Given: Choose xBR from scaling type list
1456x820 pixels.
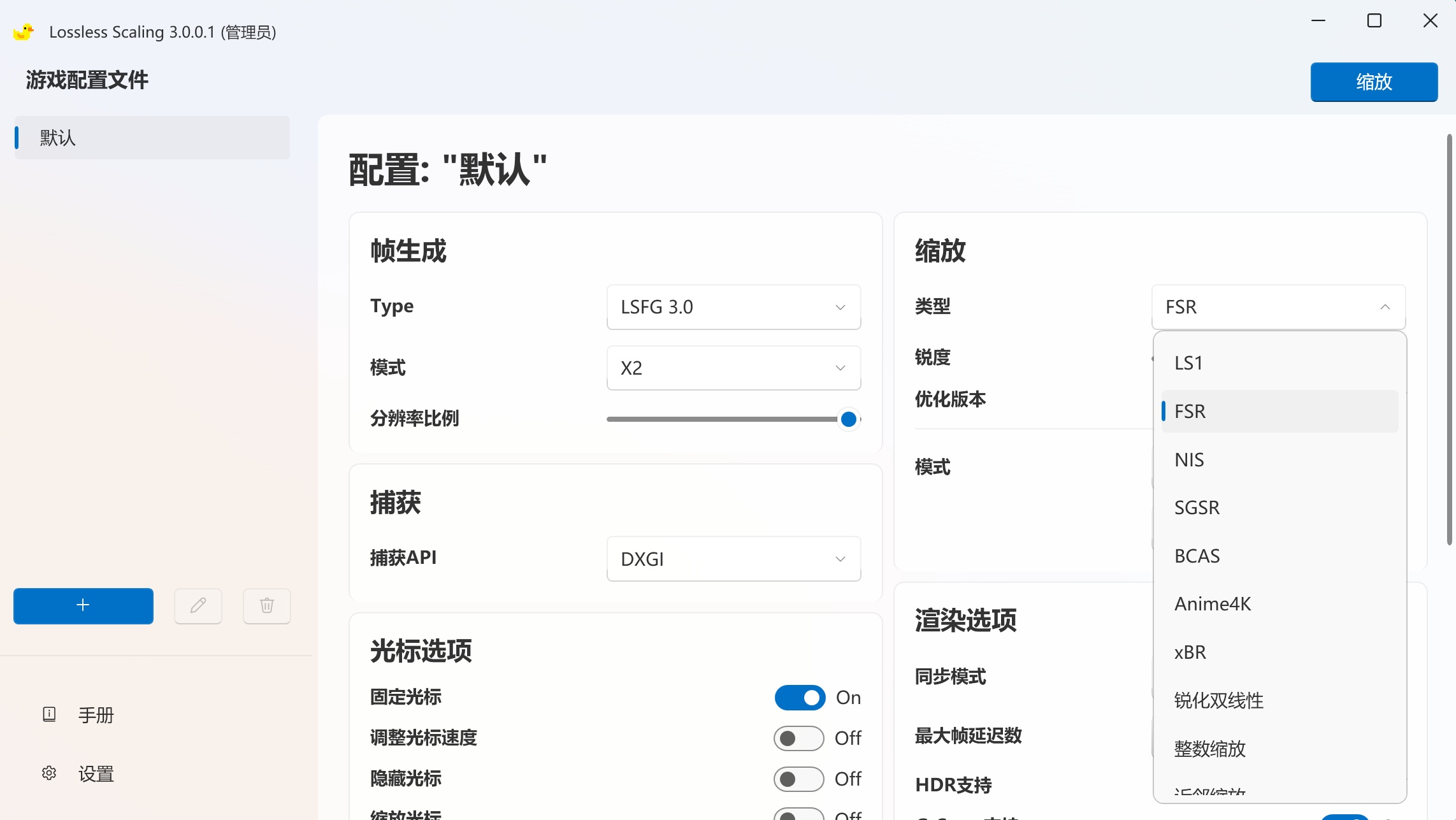Looking at the screenshot, I should (1279, 652).
